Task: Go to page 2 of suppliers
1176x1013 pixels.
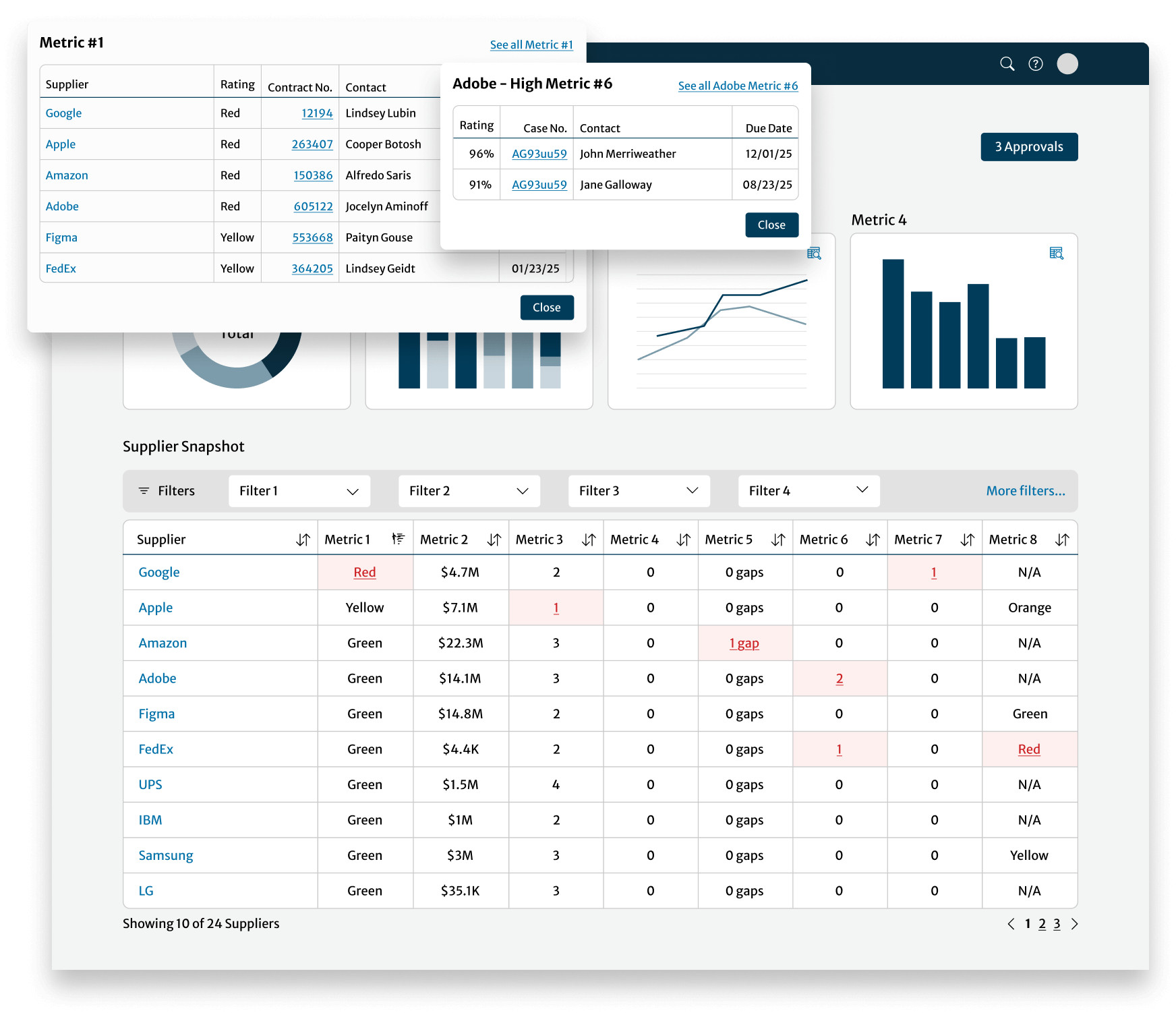Action: pos(1042,924)
